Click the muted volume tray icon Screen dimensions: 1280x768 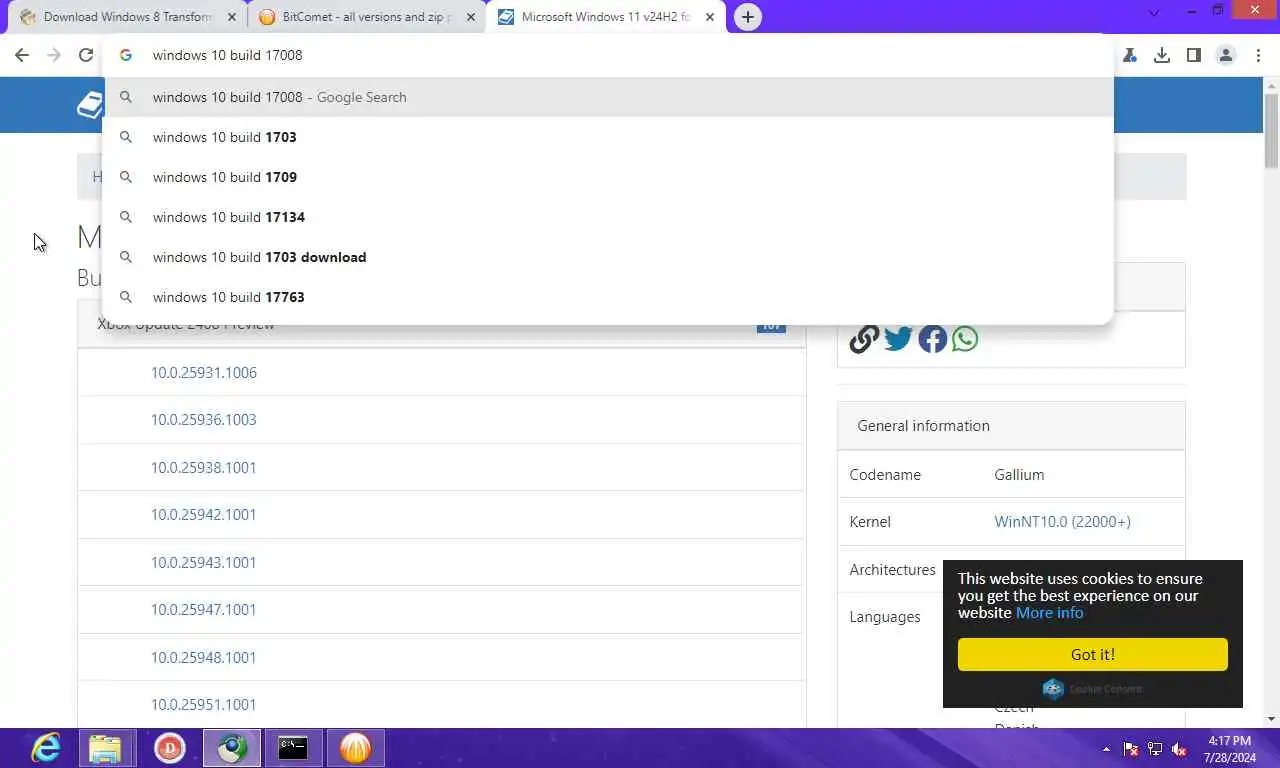1179,749
